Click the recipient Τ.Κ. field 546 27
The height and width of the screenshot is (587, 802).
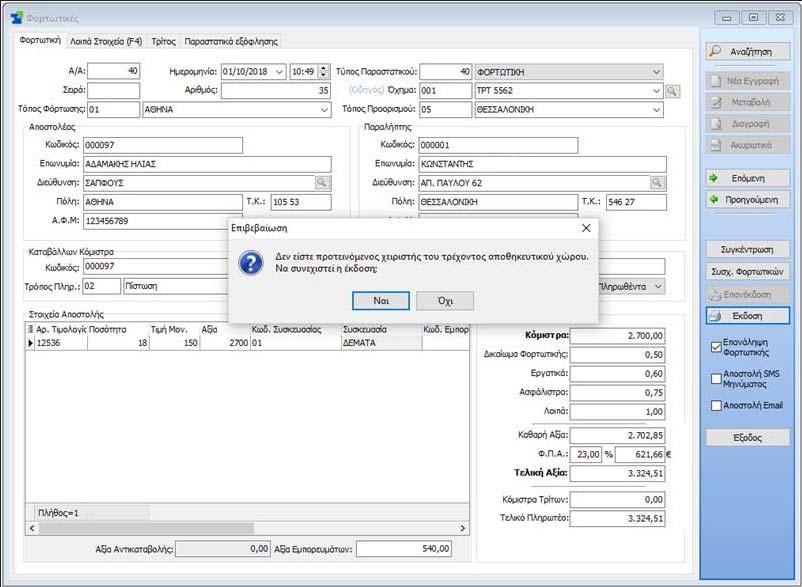tap(636, 202)
